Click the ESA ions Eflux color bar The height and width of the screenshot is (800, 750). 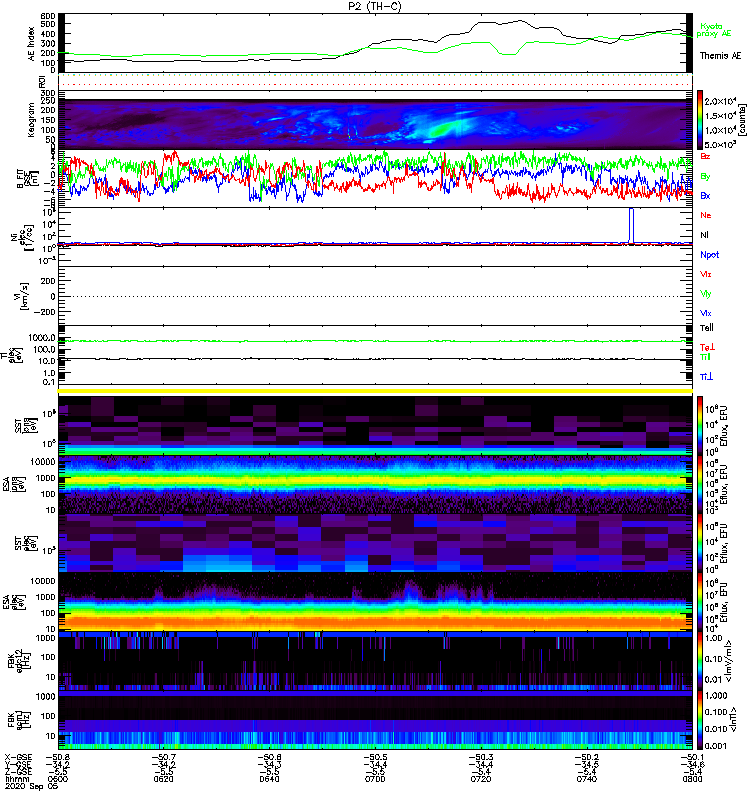coord(699,484)
